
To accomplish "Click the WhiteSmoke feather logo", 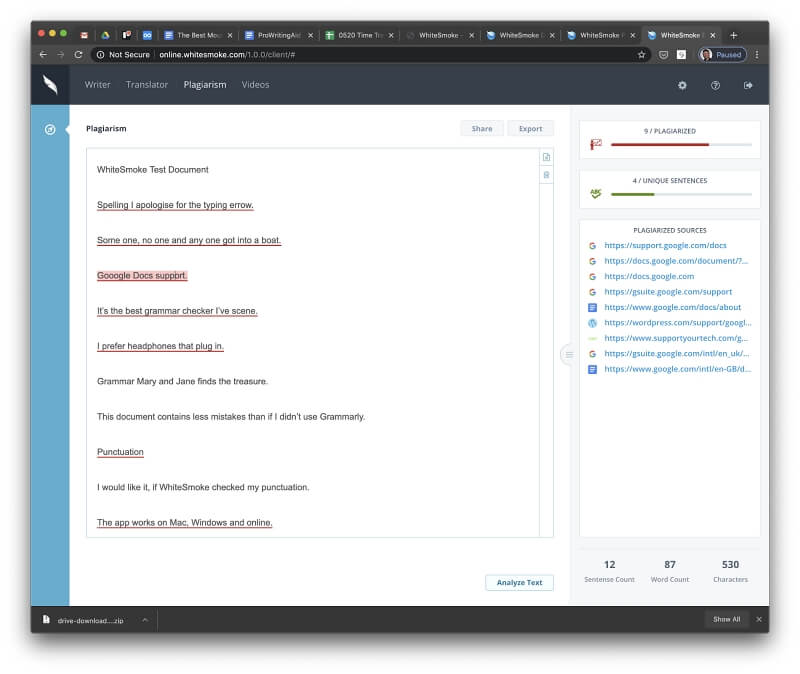I will pos(50,84).
